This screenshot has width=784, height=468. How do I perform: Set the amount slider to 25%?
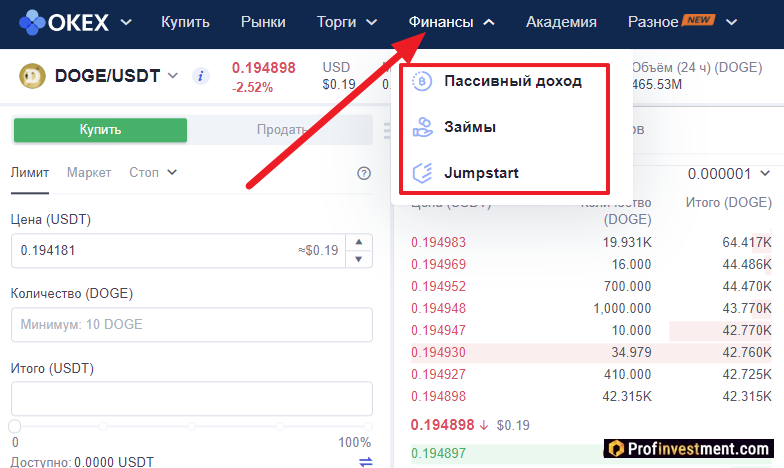(103, 426)
